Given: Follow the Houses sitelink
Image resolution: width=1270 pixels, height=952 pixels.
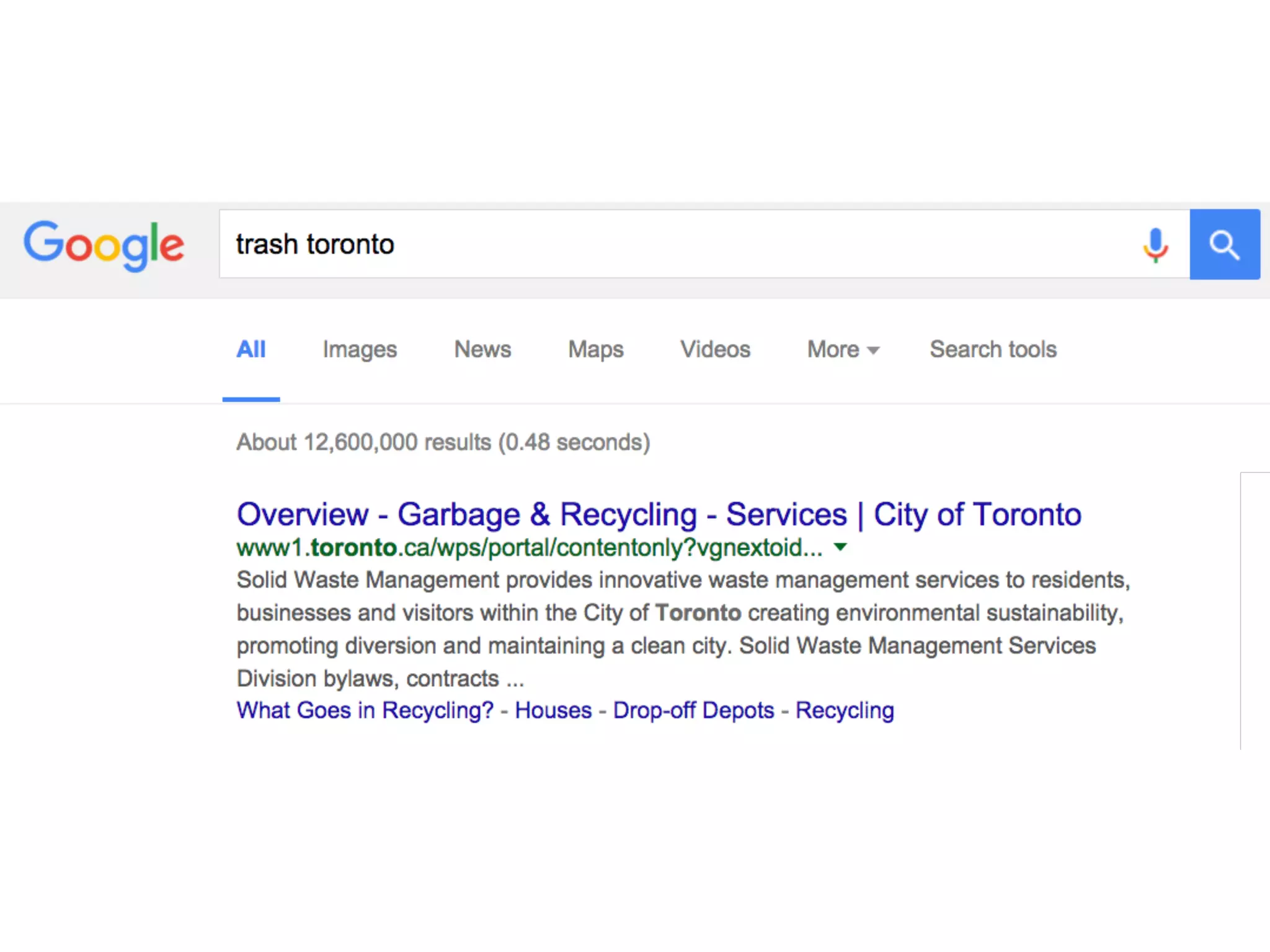Looking at the screenshot, I should click(553, 710).
